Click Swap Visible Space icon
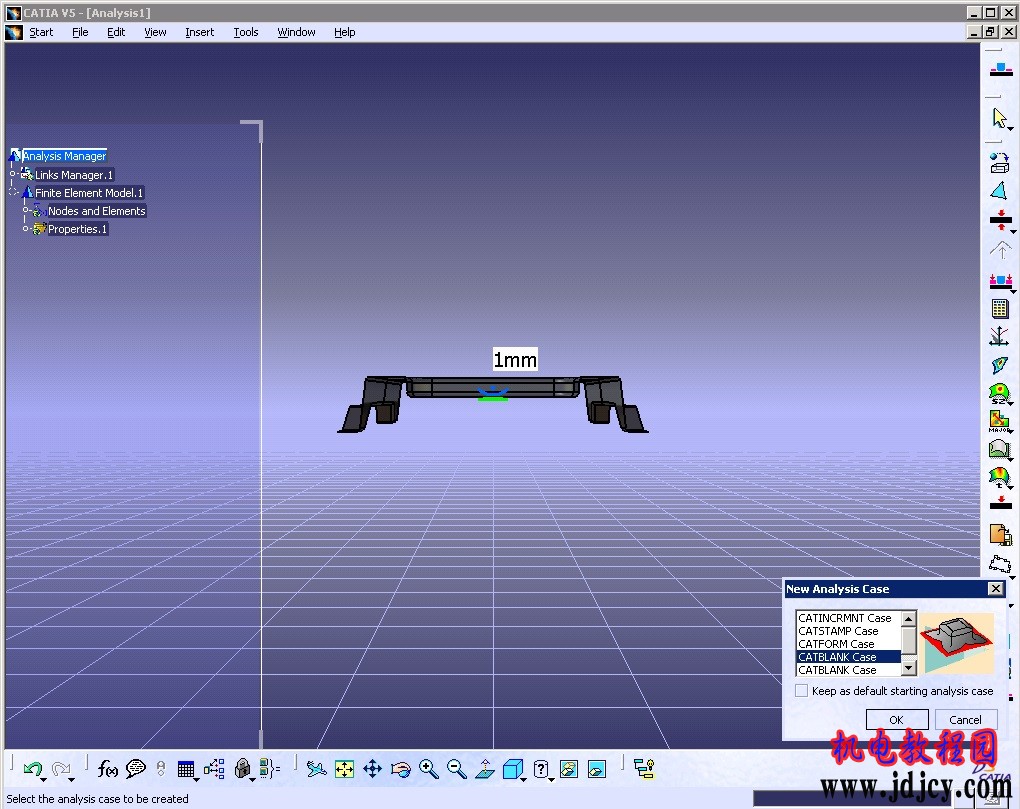The image size is (1020, 809). (x=597, y=769)
